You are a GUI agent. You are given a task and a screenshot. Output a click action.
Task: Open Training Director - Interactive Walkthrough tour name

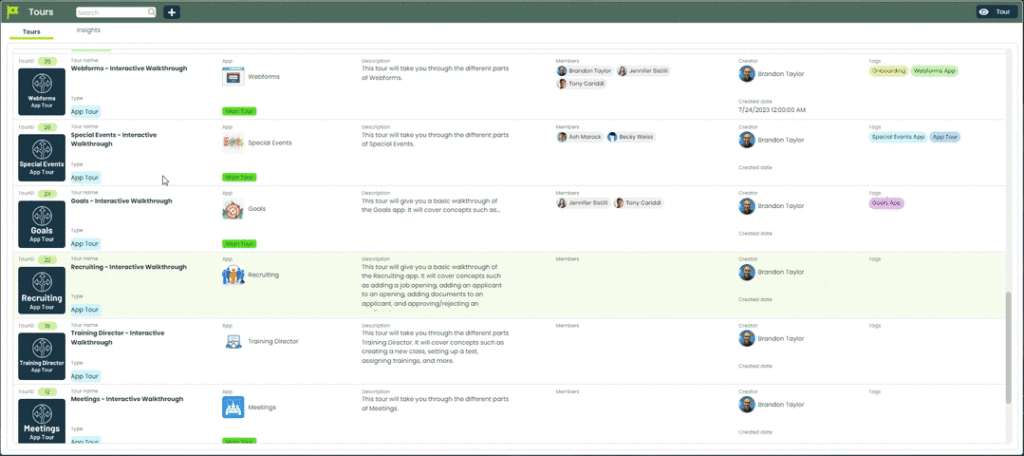pyautogui.click(x=118, y=337)
